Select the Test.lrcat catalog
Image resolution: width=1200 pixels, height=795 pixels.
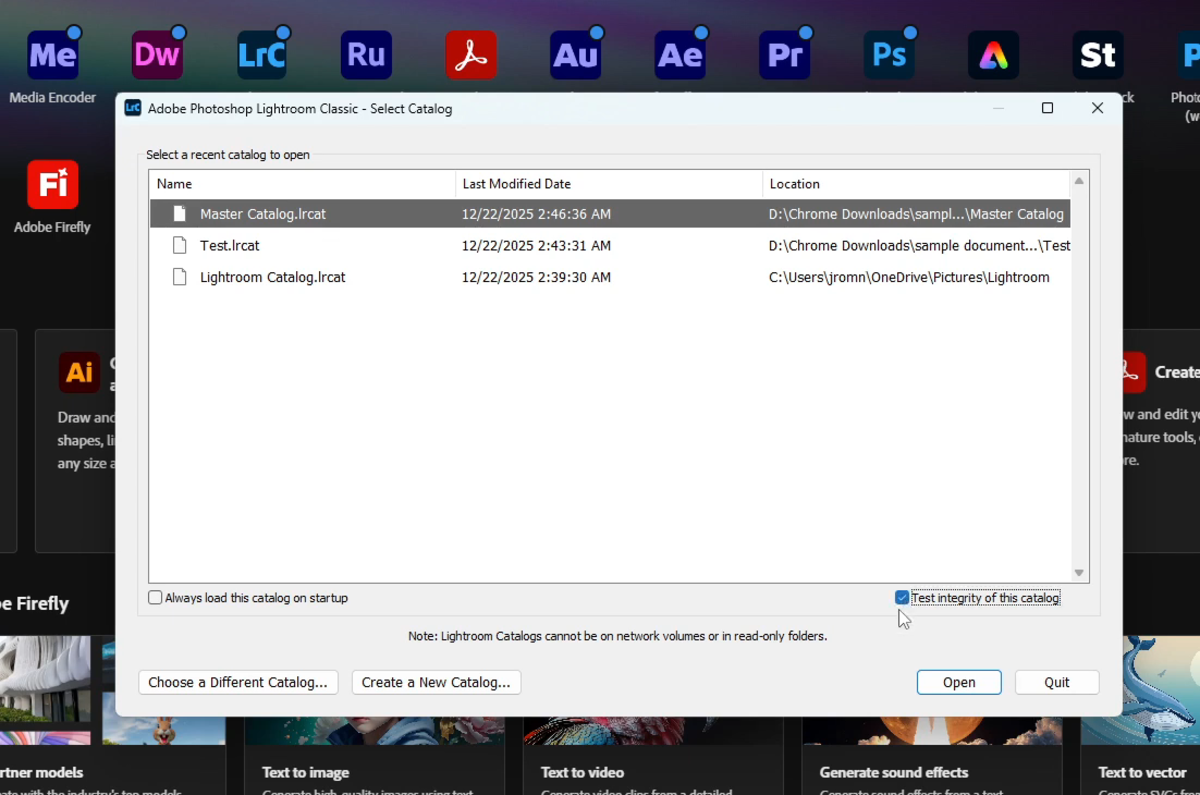610,245
